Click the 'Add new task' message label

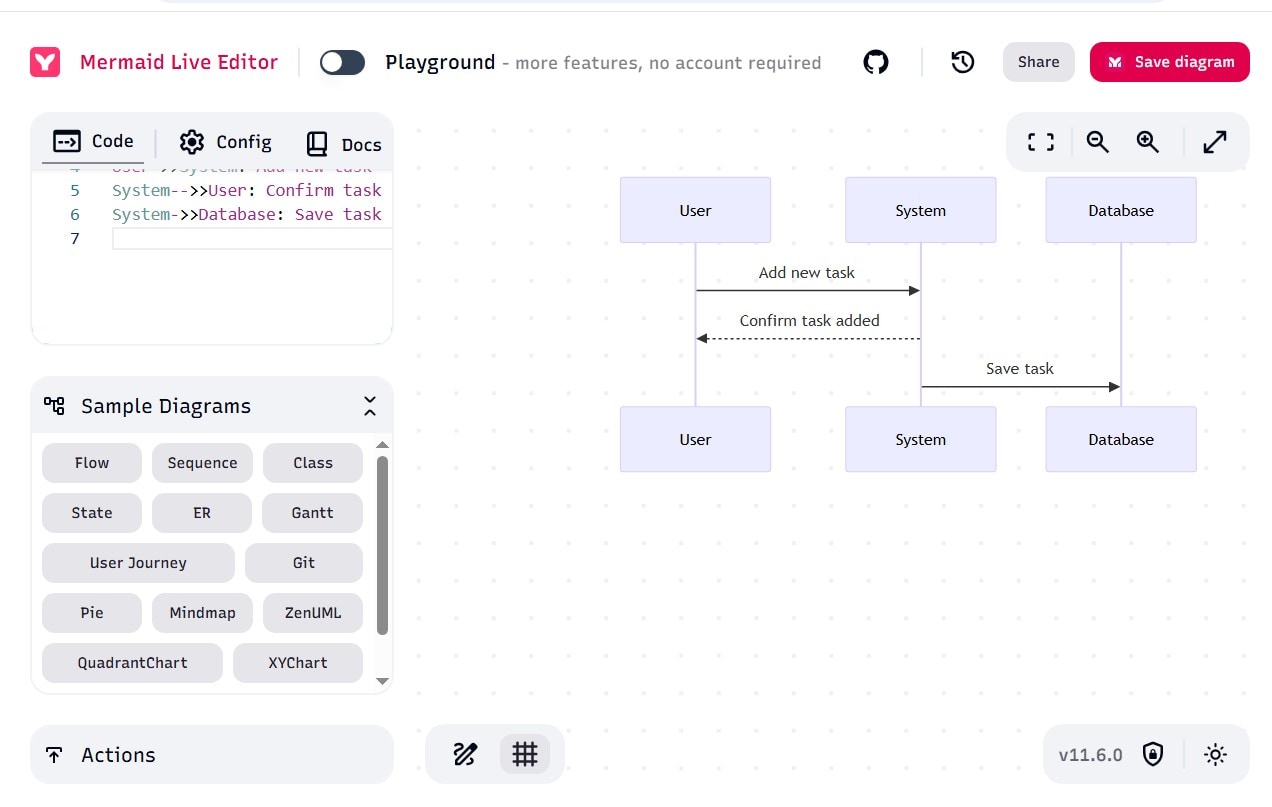(807, 272)
